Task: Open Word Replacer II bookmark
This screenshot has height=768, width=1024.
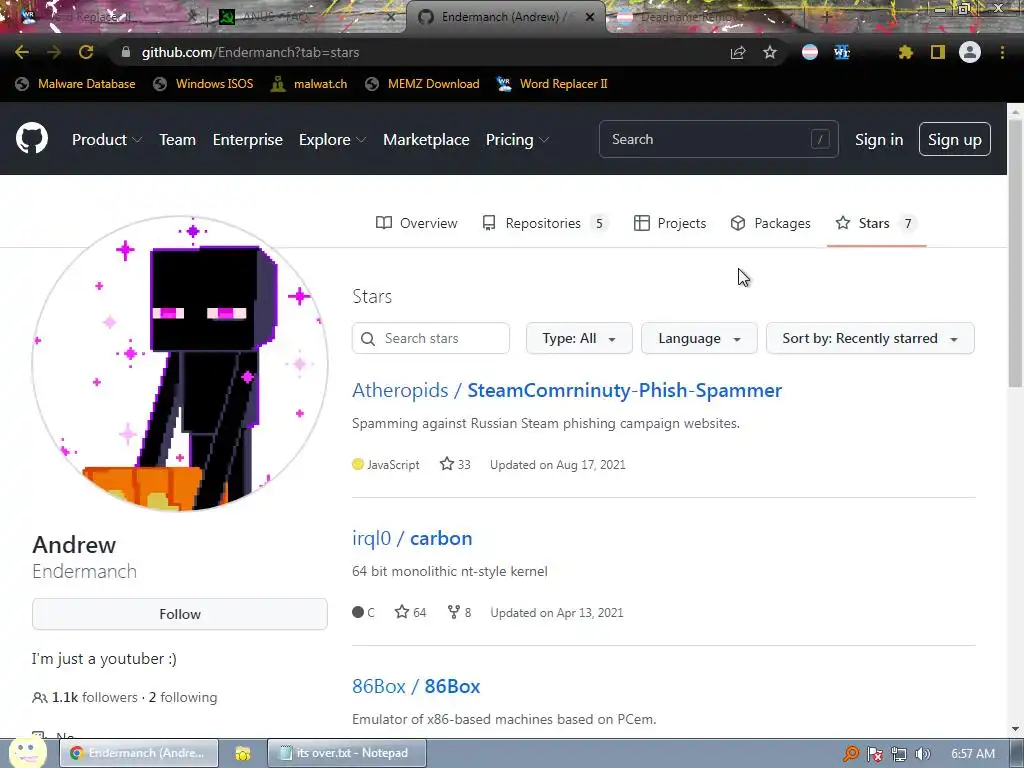Action: click(x=552, y=84)
